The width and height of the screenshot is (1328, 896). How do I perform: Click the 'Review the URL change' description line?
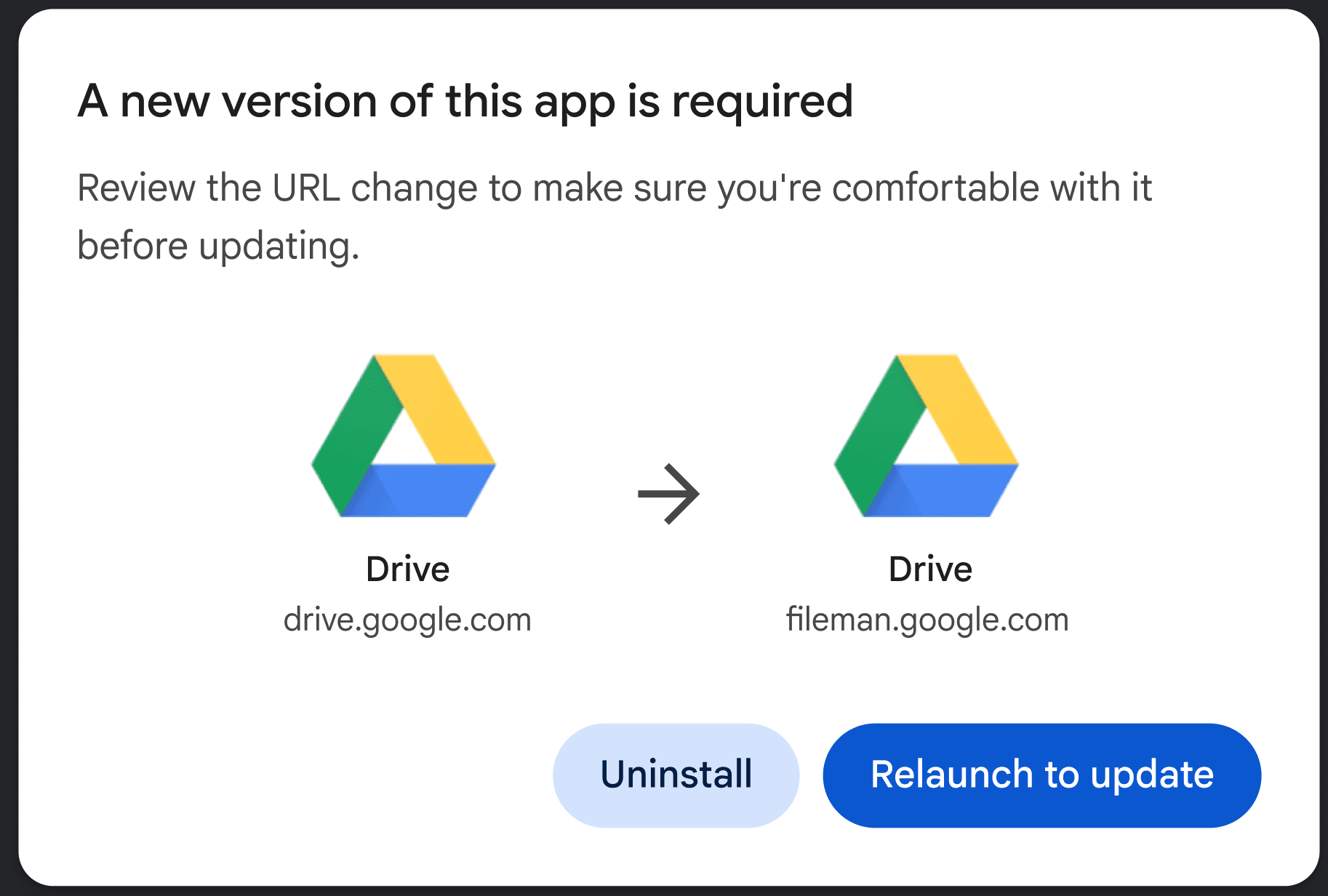tap(615, 188)
